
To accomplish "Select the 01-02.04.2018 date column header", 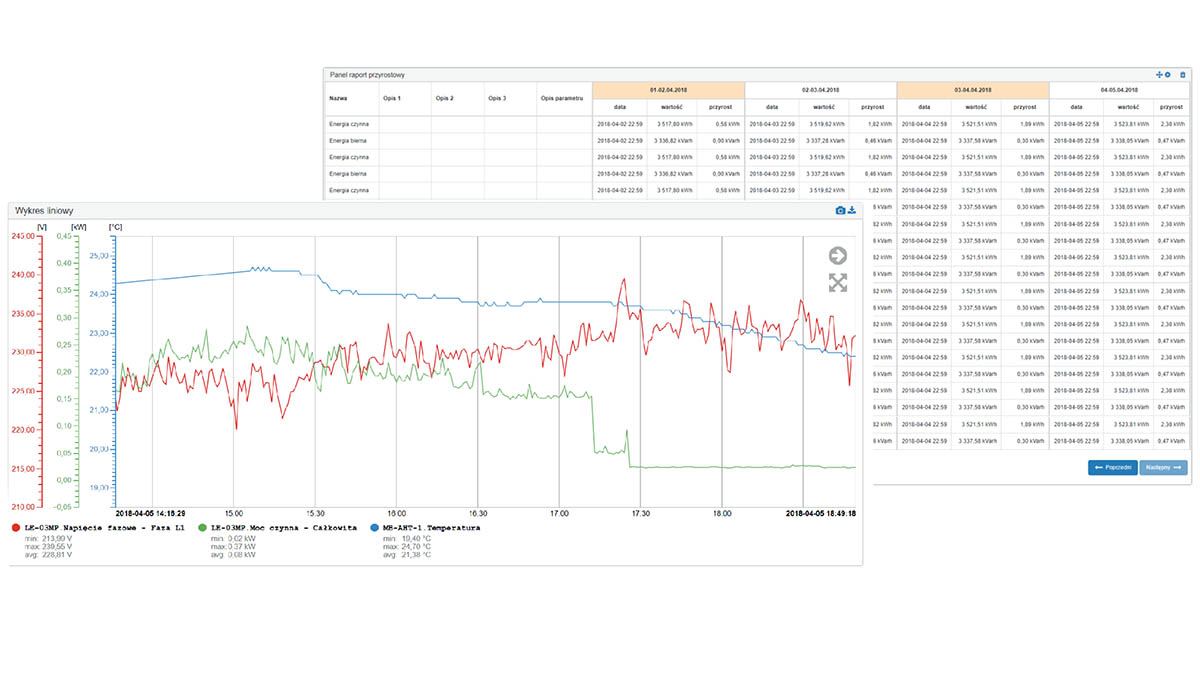I will pos(668,89).
